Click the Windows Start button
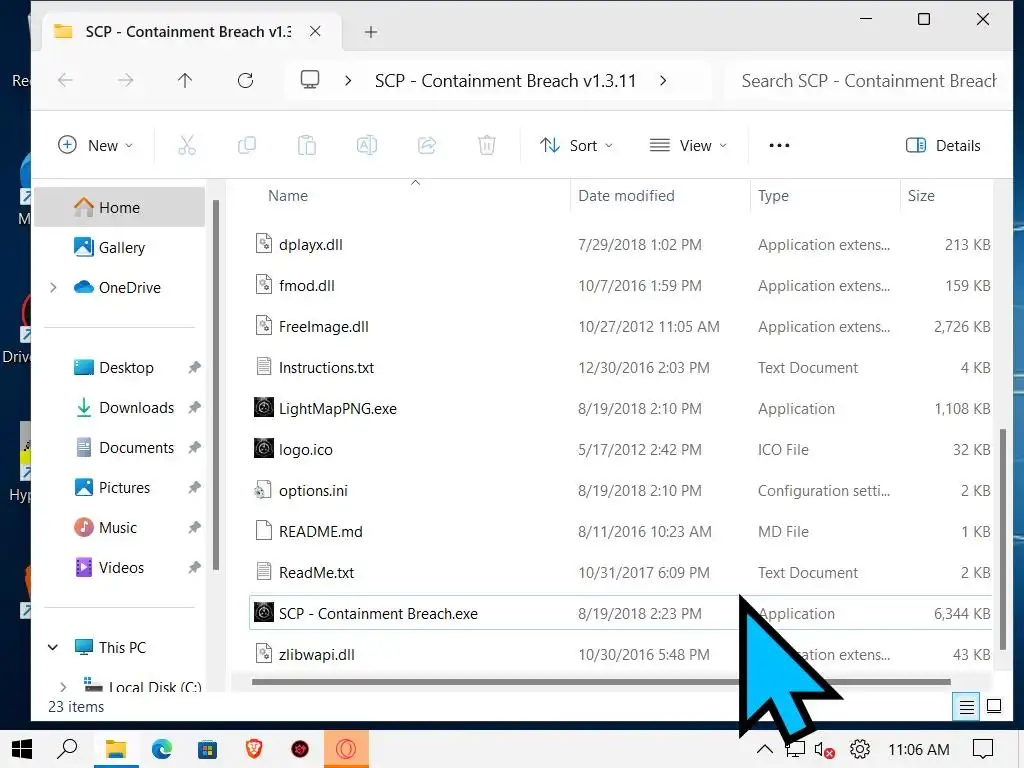The width and height of the screenshot is (1024, 768). [22, 749]
